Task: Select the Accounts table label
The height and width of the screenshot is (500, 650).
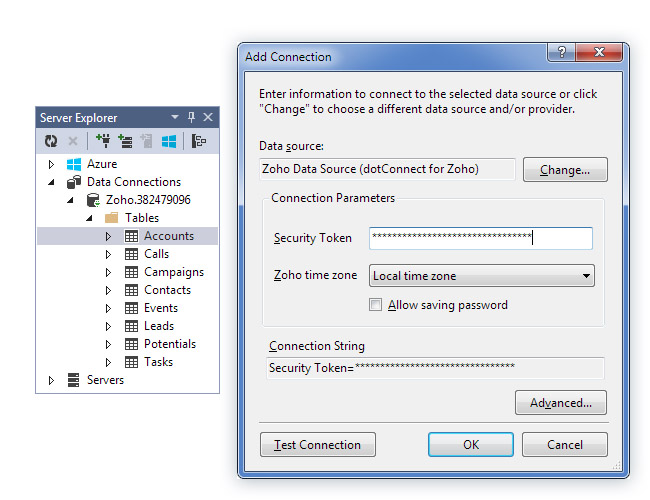Action: [169, 236]
